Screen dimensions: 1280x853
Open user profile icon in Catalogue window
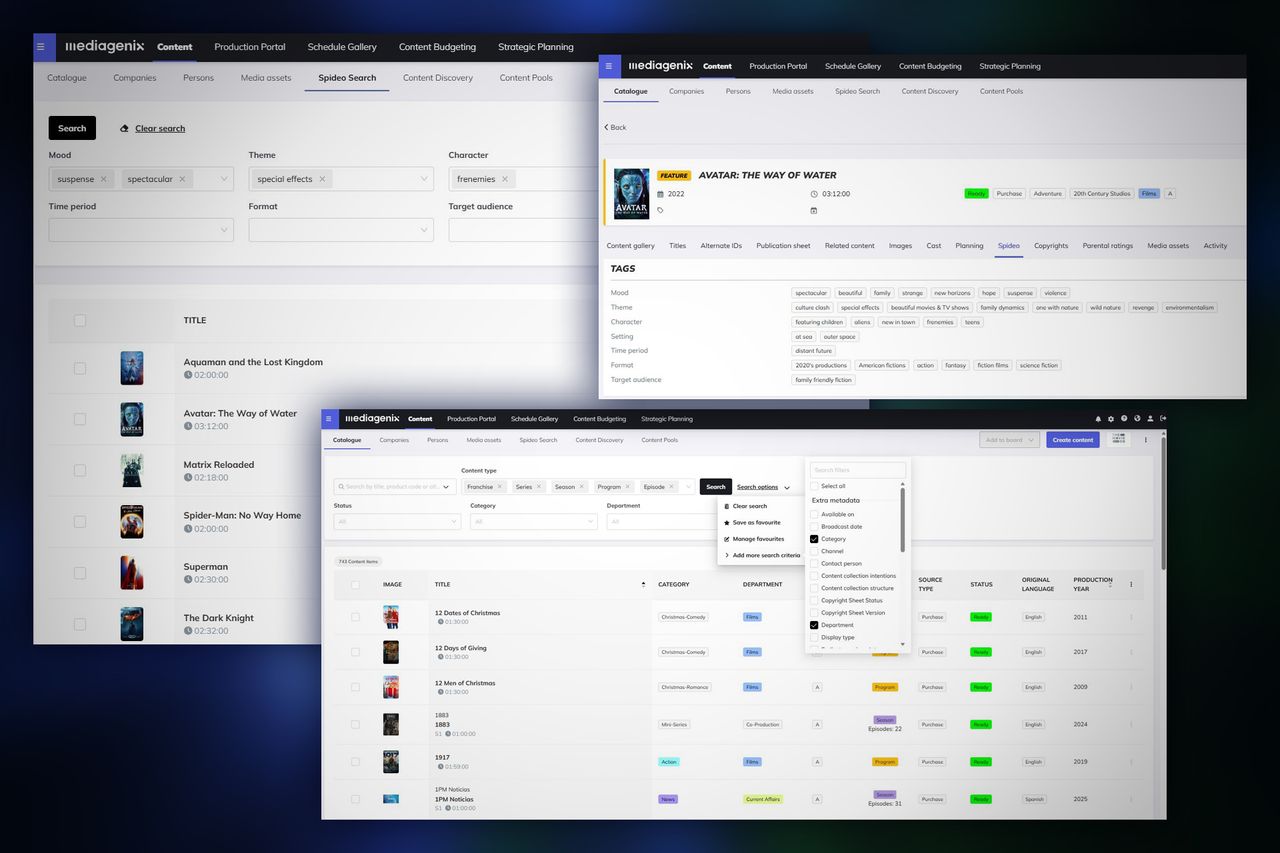[x=1150, y=419]
